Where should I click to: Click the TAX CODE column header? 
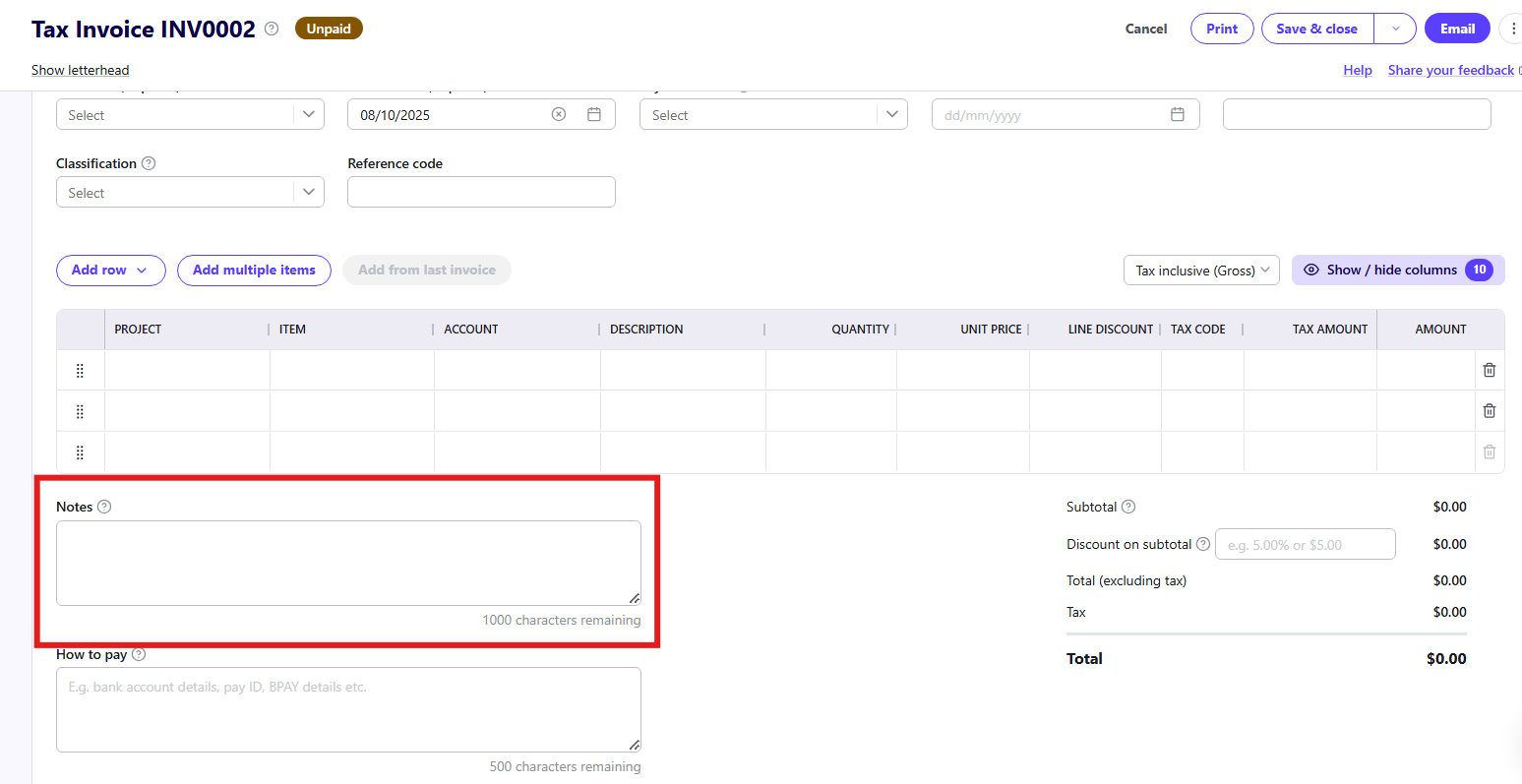click(1198, 330)
